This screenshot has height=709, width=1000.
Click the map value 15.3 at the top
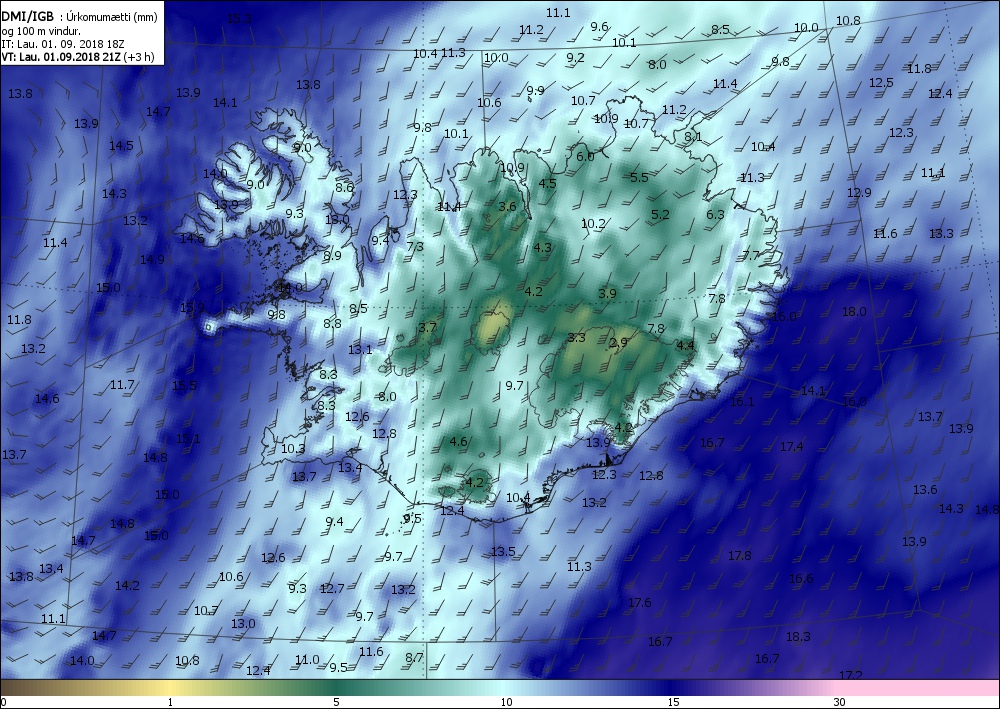(239, 18)
